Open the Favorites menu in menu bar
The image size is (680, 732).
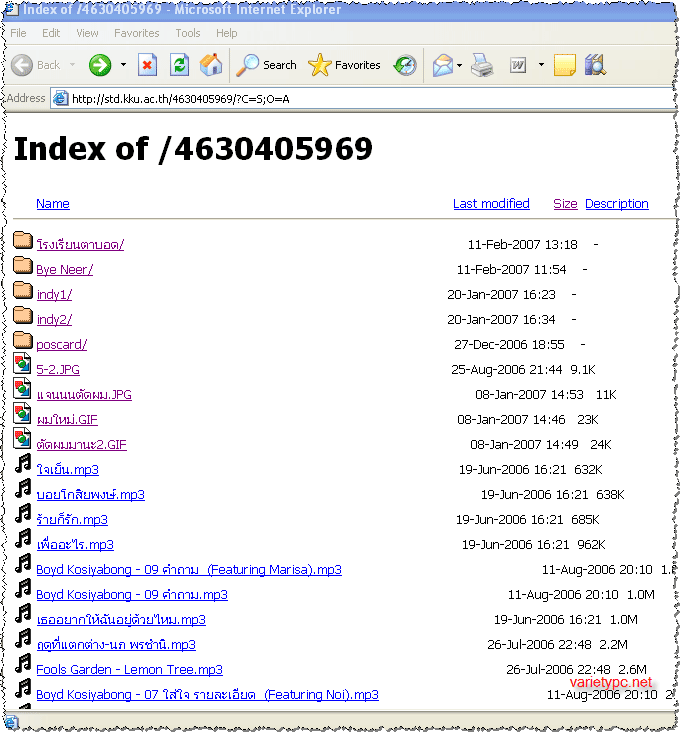pyautogui.click(x=137, y=33)
